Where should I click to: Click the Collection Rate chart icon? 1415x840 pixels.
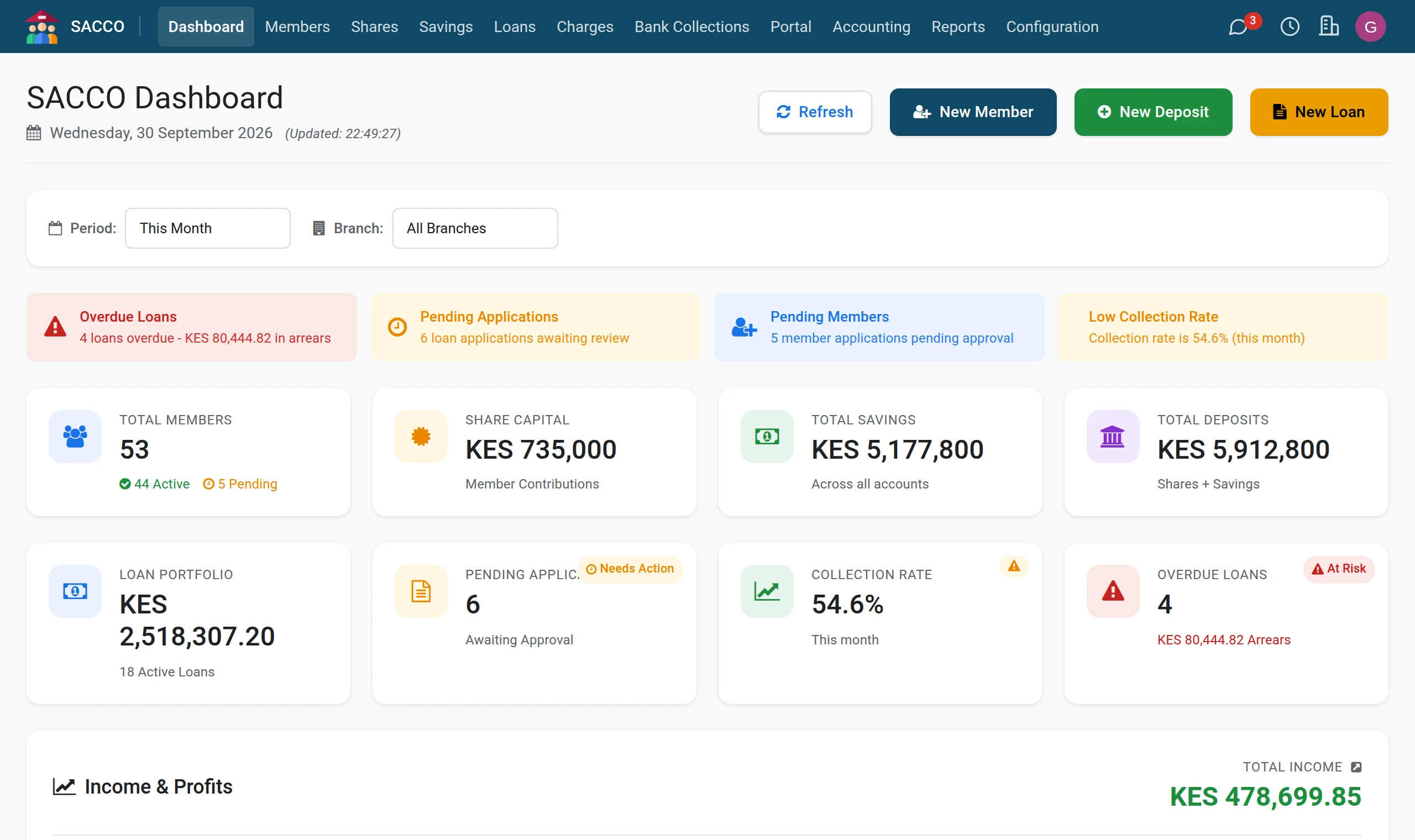767,591
